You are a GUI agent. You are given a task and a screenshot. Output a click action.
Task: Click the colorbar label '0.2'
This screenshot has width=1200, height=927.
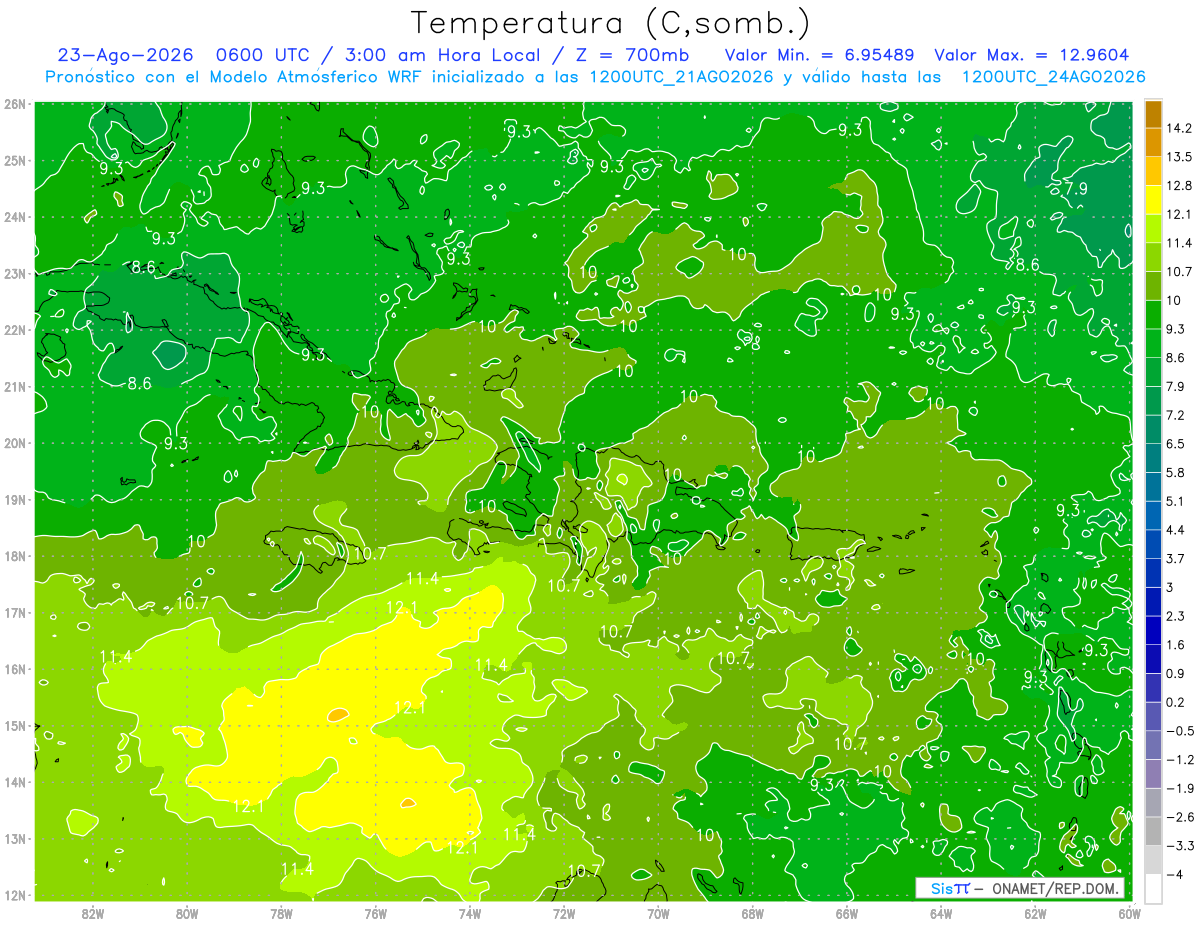[1176, 702]
